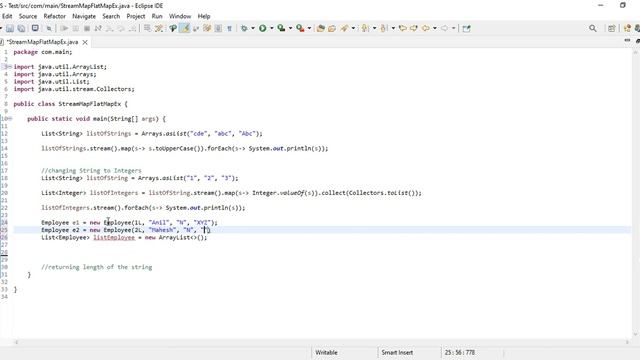Click the Save toolbar icon
This screenshot has width=640, height=360.
coord(10,28)
